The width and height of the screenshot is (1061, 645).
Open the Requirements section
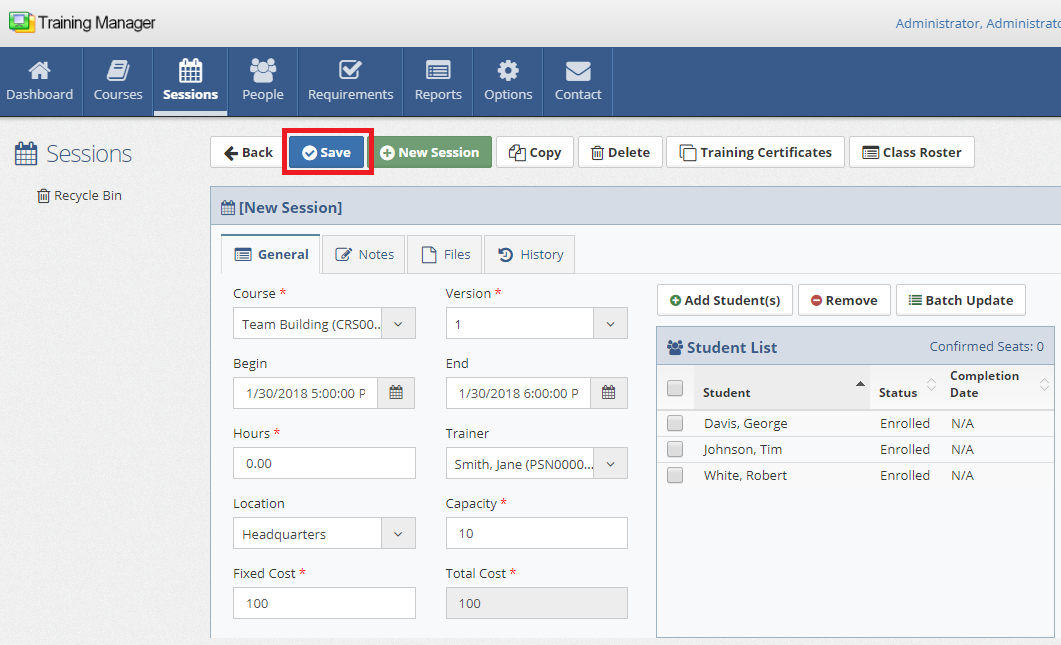pyautogui.click(x=349, y=80)
